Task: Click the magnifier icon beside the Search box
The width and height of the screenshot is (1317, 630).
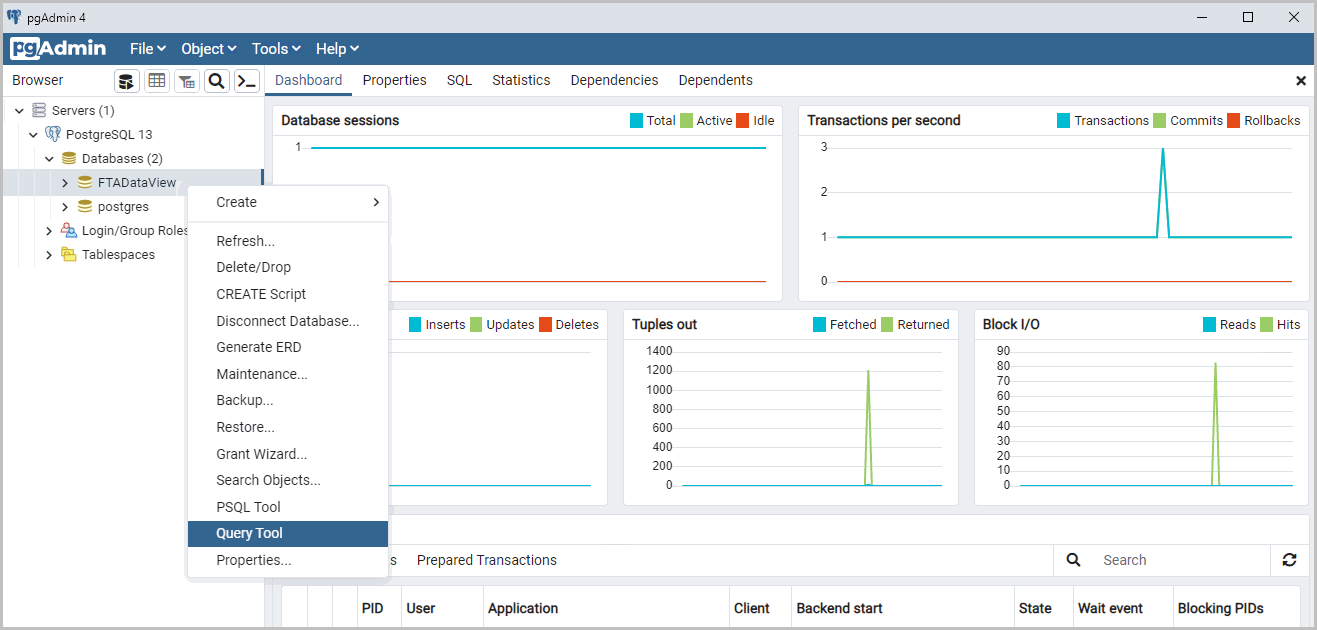Action: pyautogui.click(x=1073, y=560)
